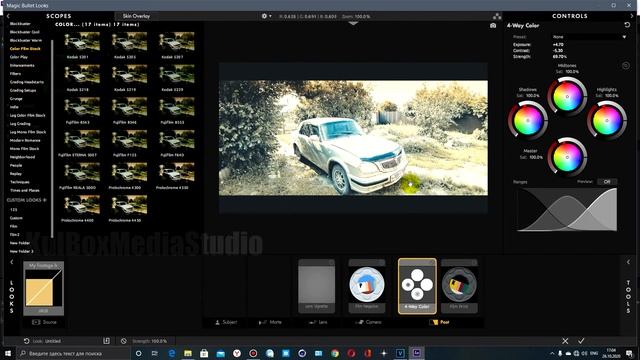Image resolution: width=640 pixels, height=360 pixels.
Task: Open the Opera browser from the taskbar
Action: (x=351, y=353)
